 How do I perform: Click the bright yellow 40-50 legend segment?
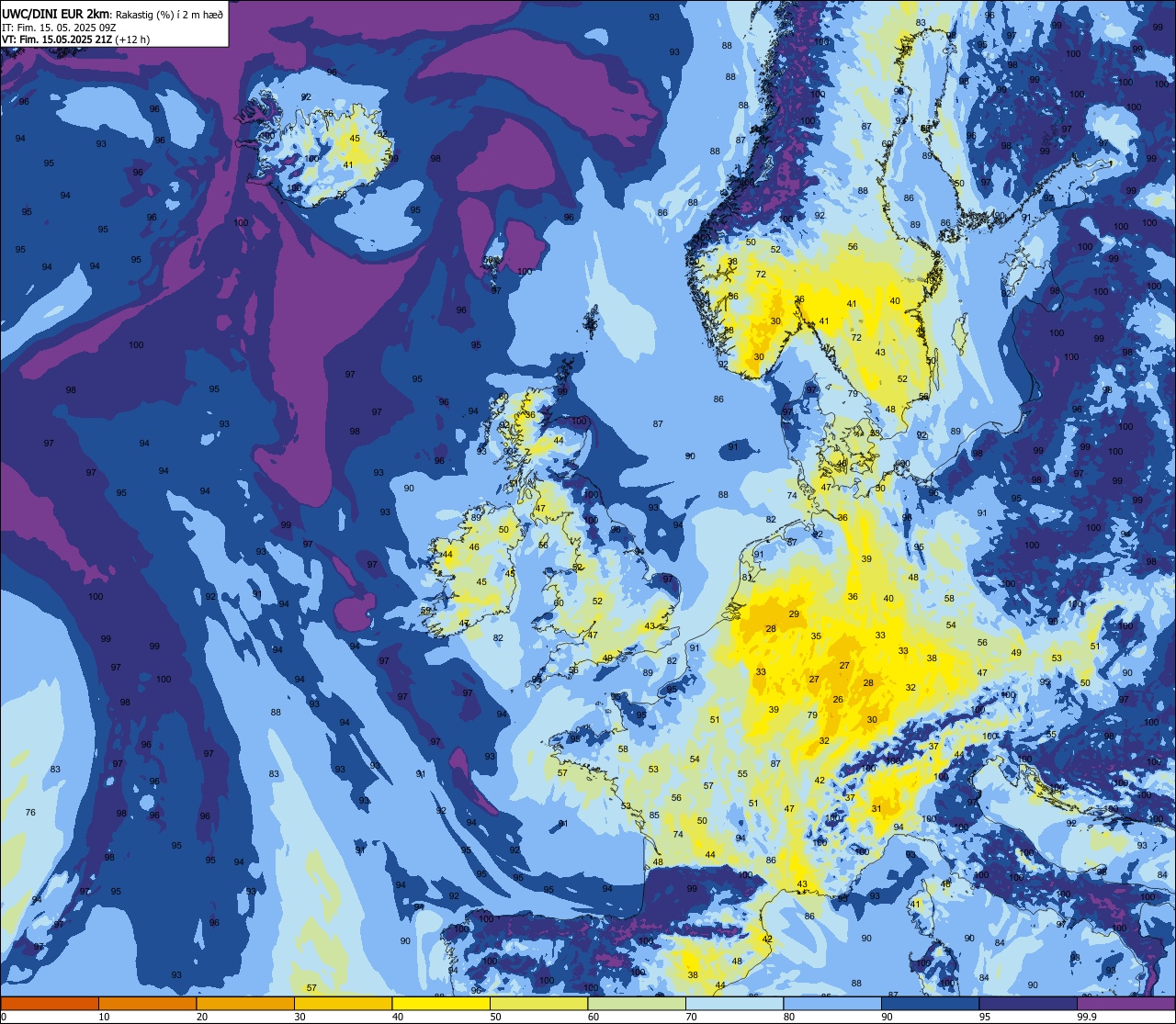coord(441,1004)
